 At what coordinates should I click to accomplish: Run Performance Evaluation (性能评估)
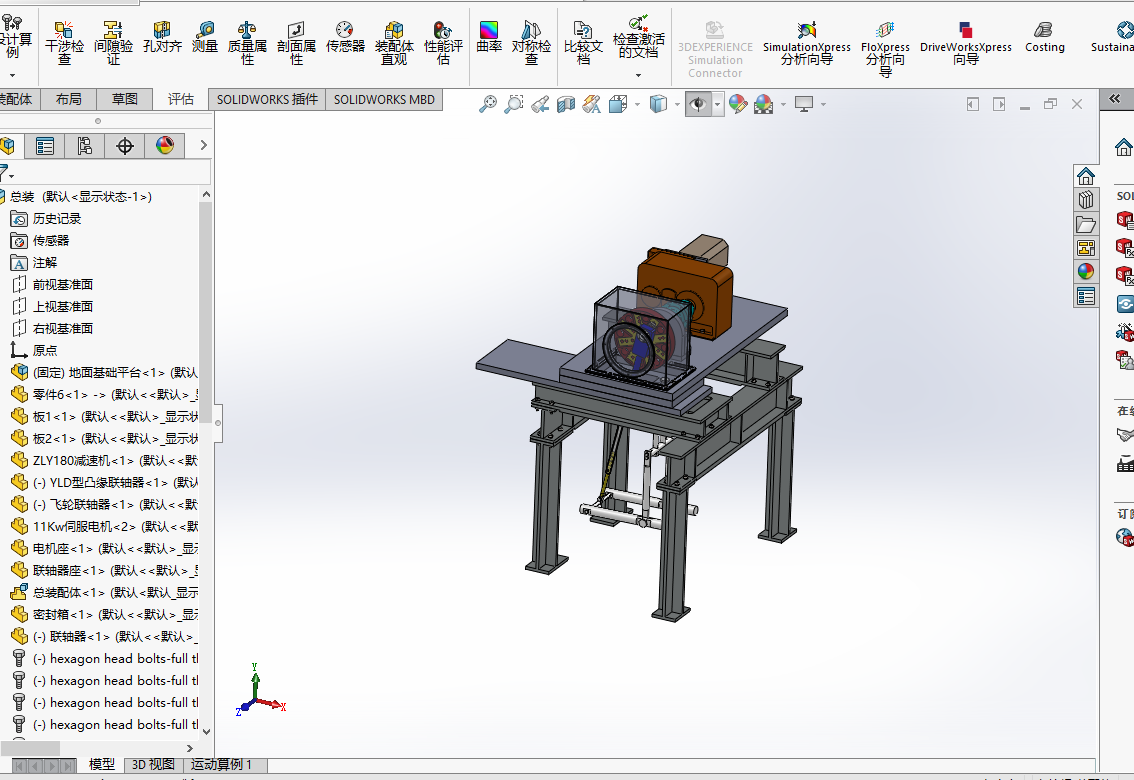click(x=443, y=43)
